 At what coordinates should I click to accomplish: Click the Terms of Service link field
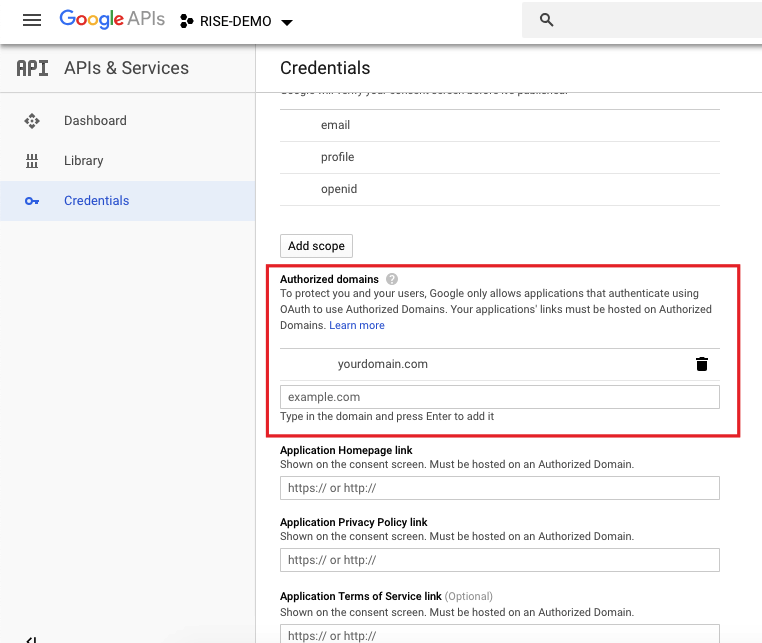coord(500,634)
